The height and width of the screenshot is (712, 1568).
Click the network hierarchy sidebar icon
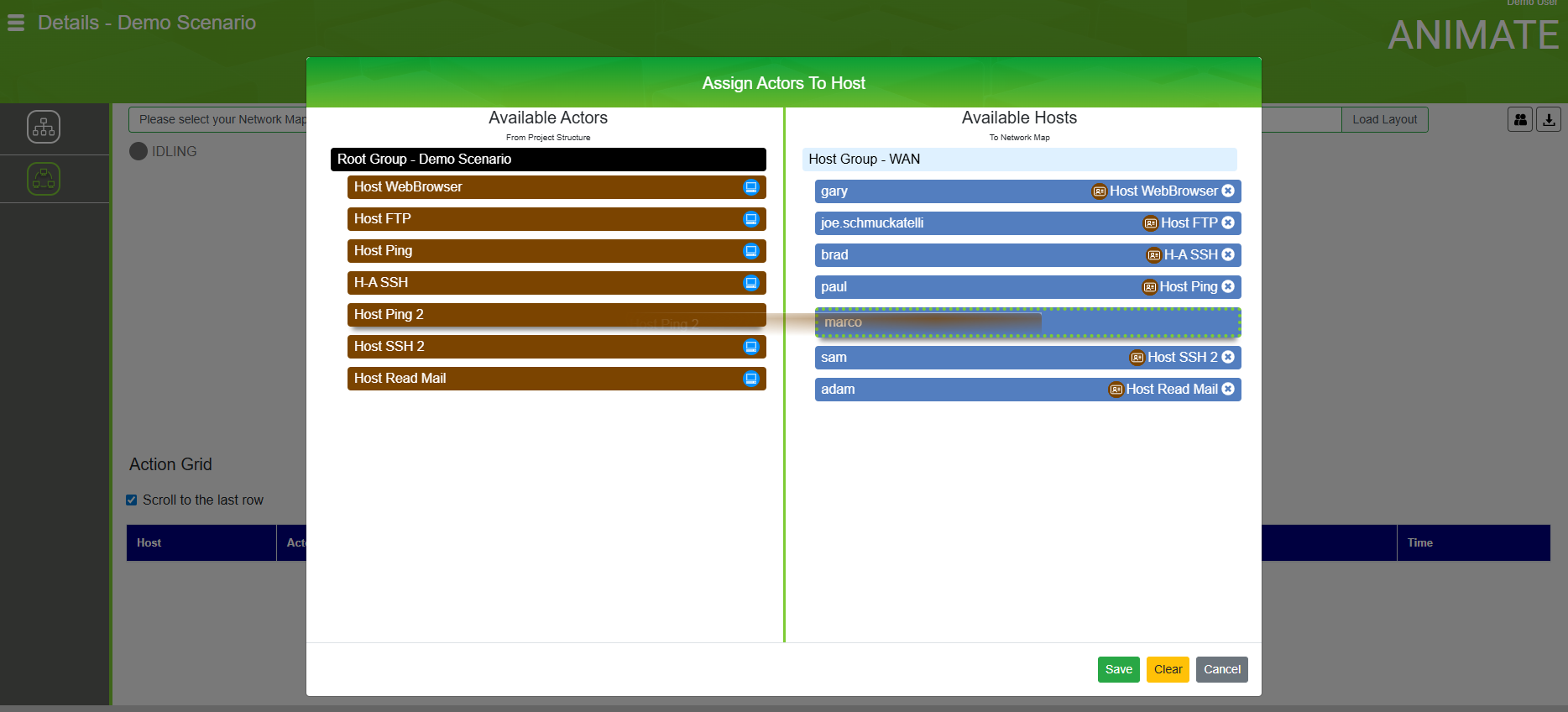tap(44, 128)
